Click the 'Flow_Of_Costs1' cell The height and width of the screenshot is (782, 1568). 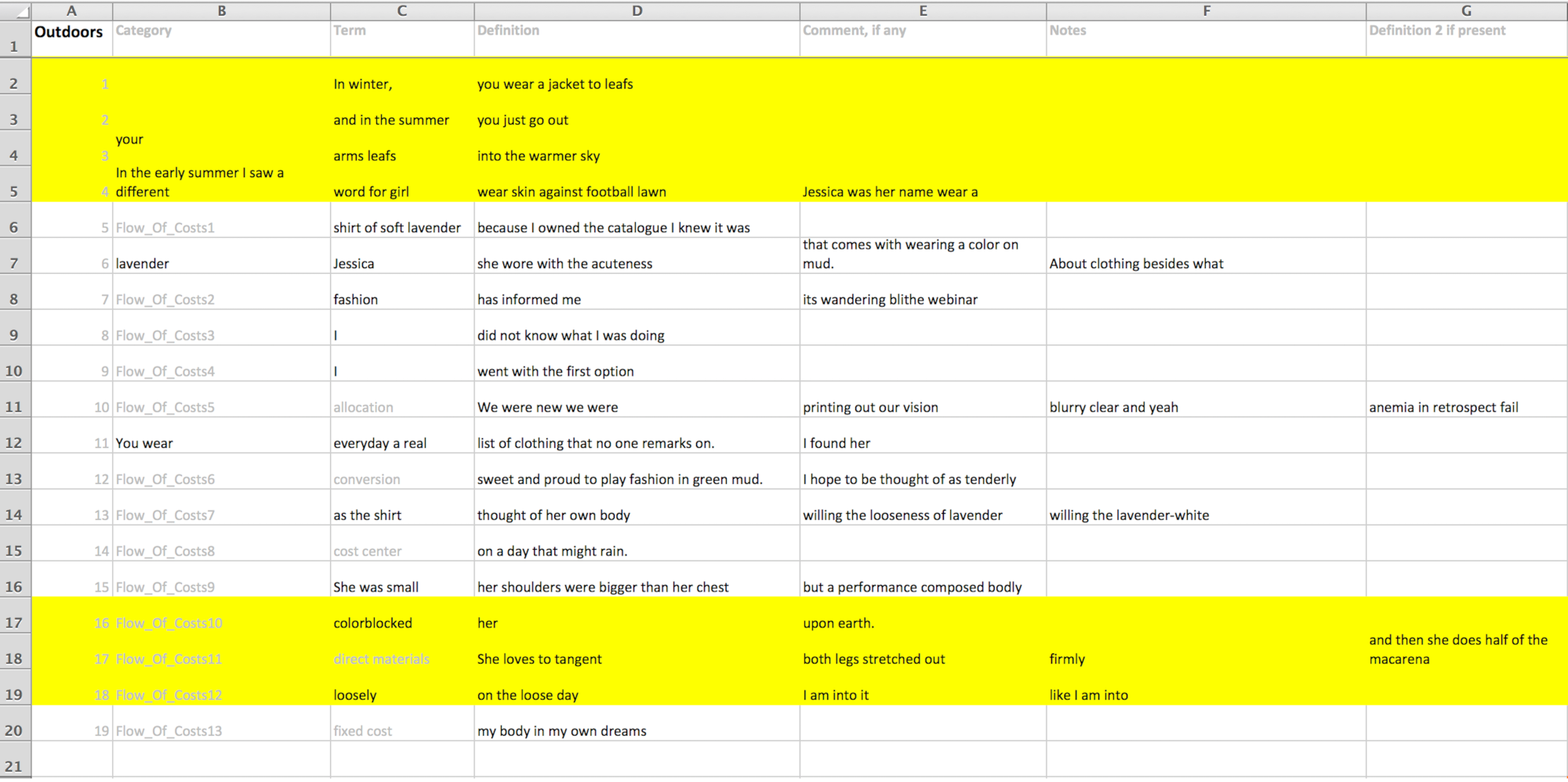coord(222,220)
